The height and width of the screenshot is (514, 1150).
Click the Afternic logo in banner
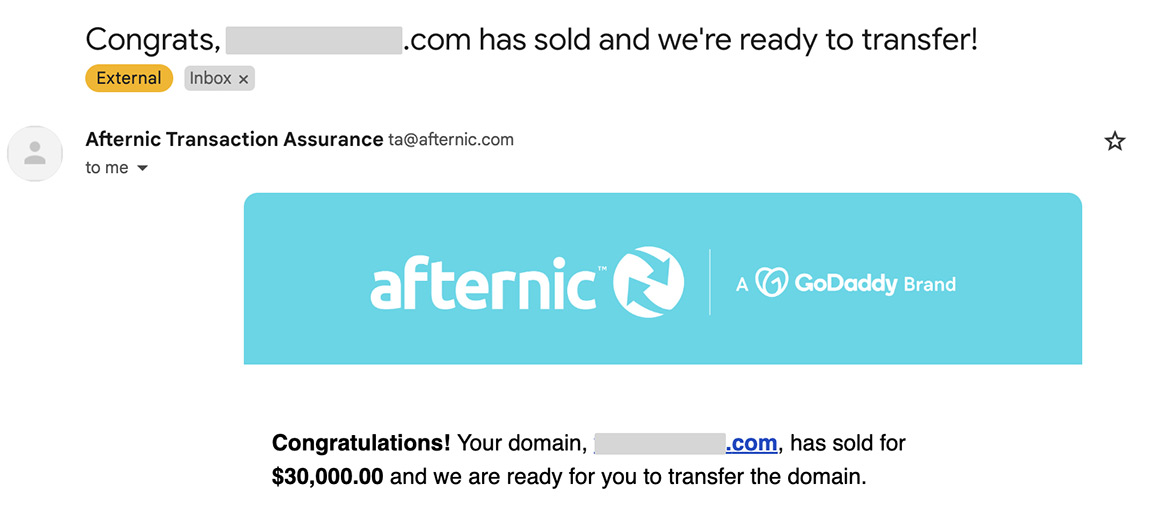tap(527, 284)
